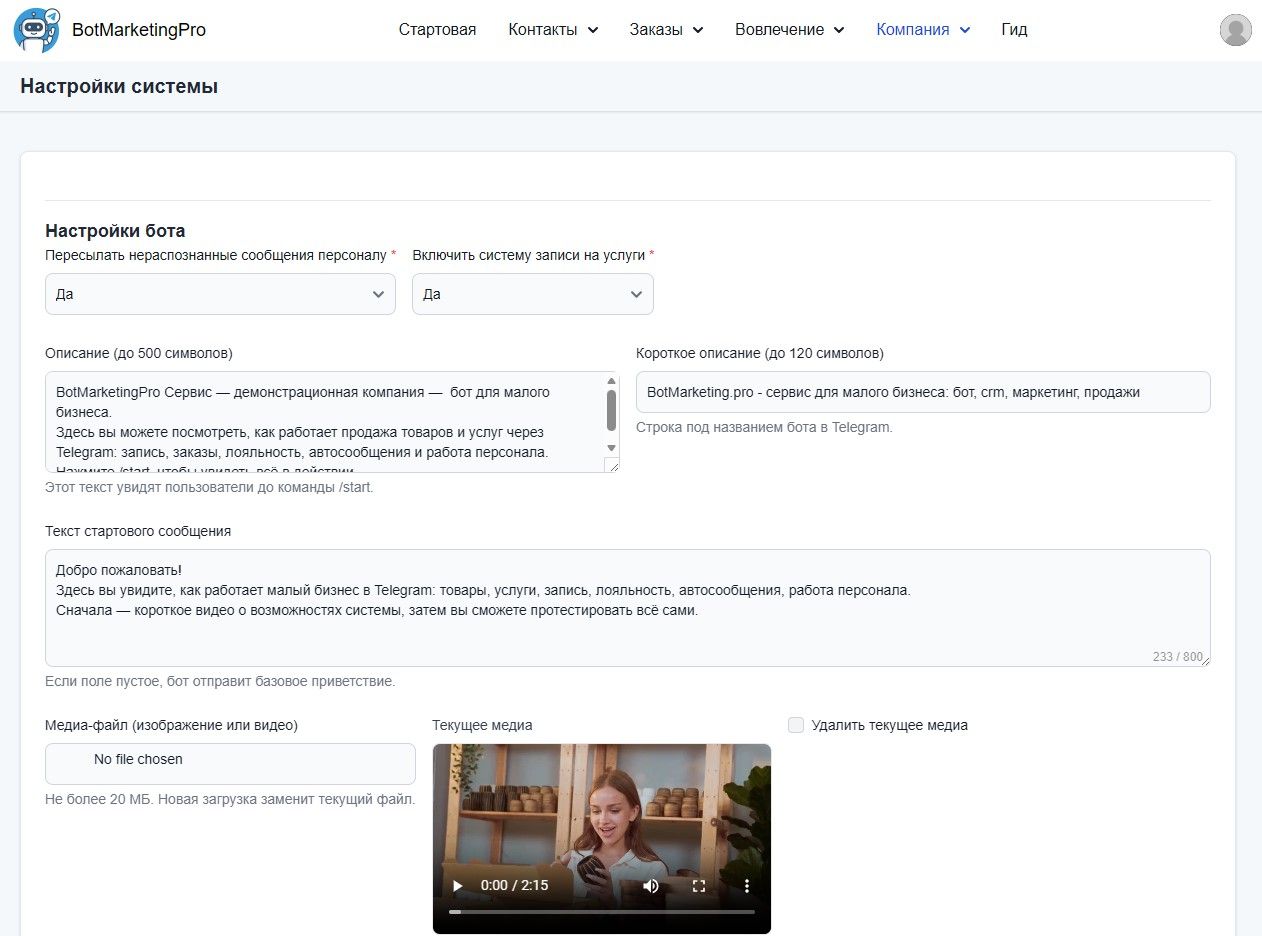This screenshot has height=936, width=1262.
Task: Open the video three-dot options menu
Action: 746,886
